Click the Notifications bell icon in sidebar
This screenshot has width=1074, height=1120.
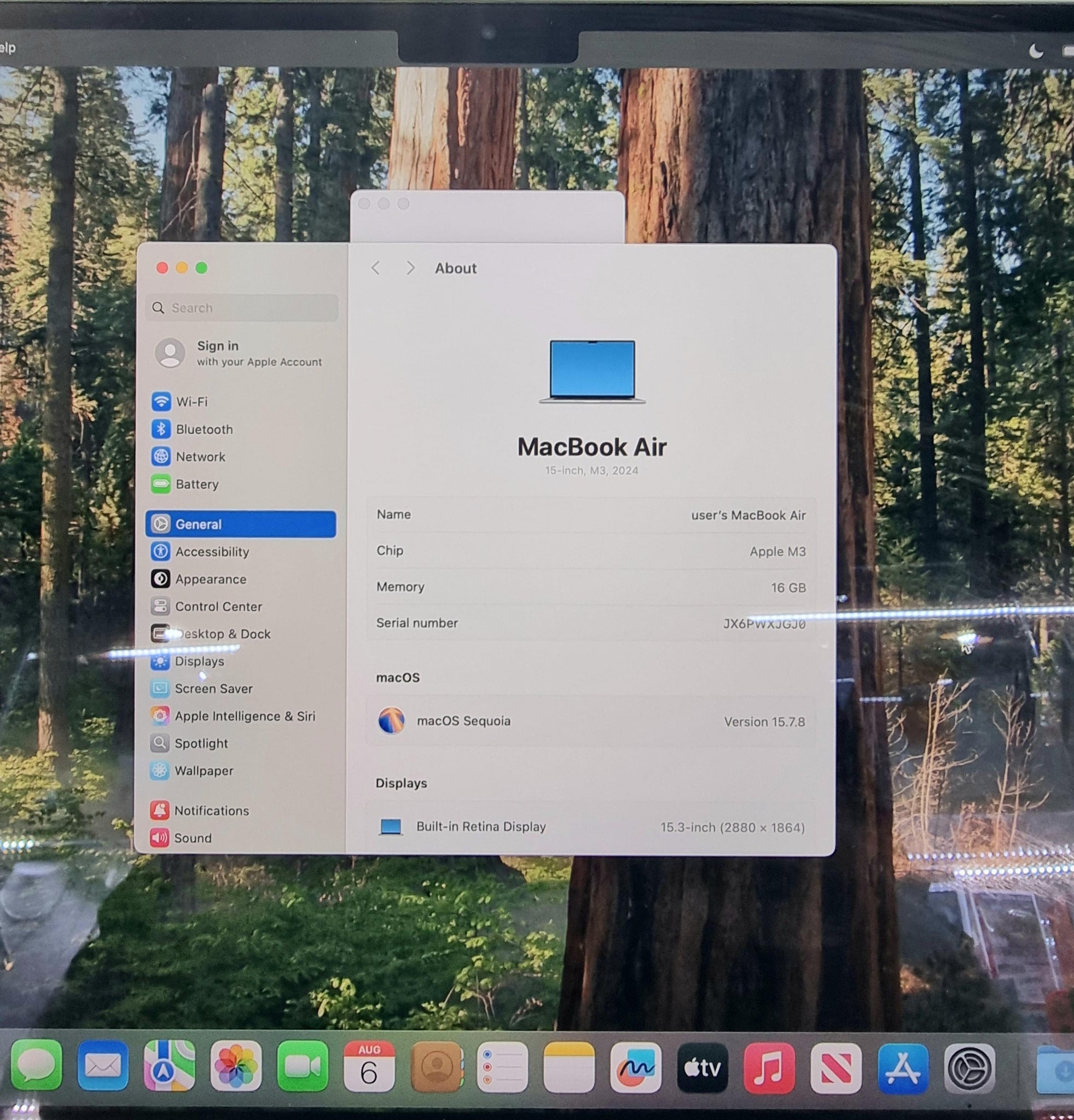click(x=159, y=810)
